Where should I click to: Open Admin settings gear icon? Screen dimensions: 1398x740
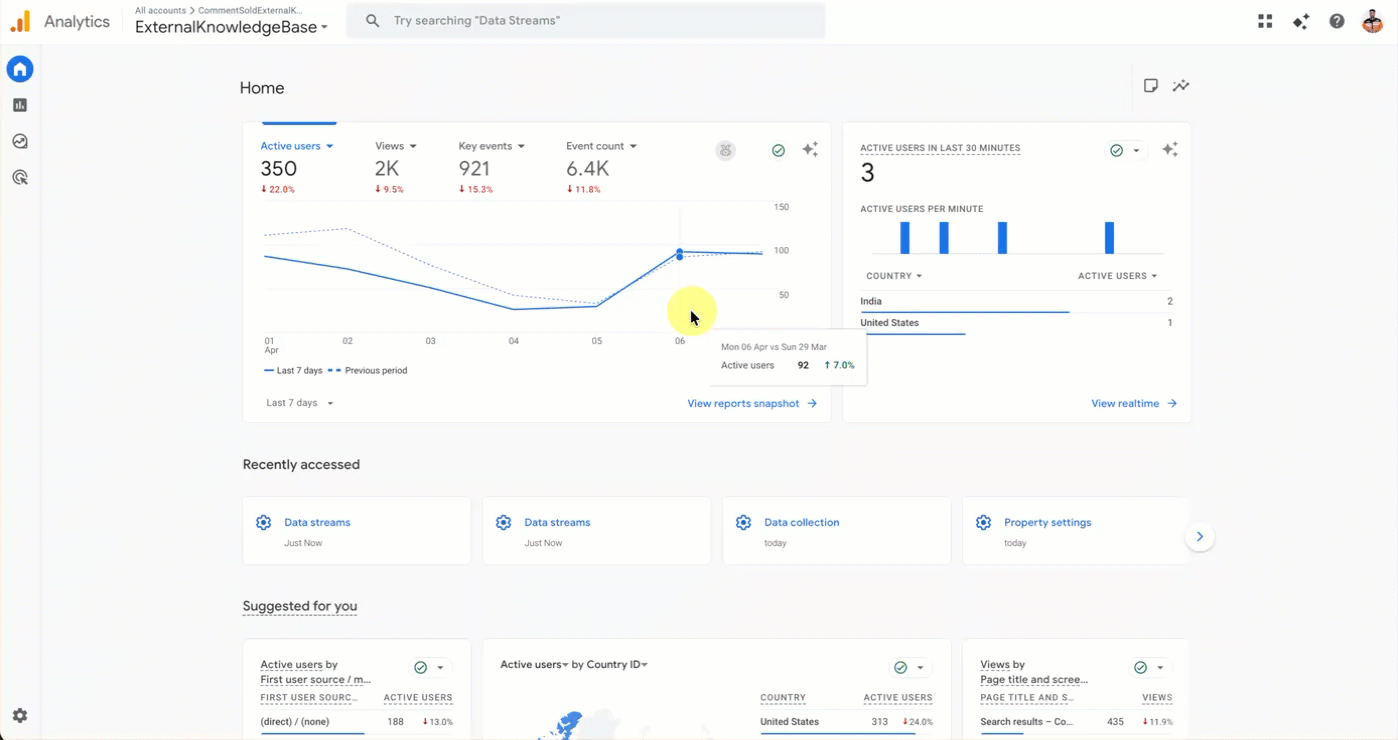pyautogui.click(x=20, y=716)
